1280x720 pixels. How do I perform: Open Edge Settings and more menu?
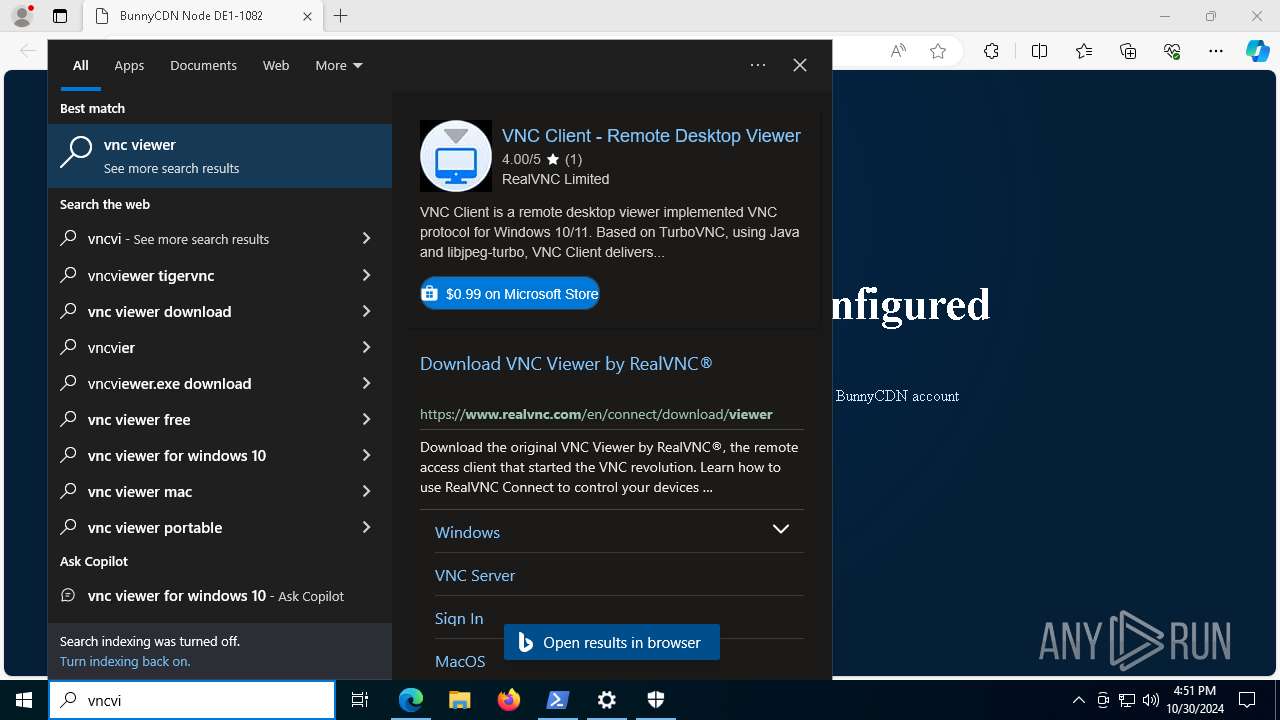coord(1216,51)
